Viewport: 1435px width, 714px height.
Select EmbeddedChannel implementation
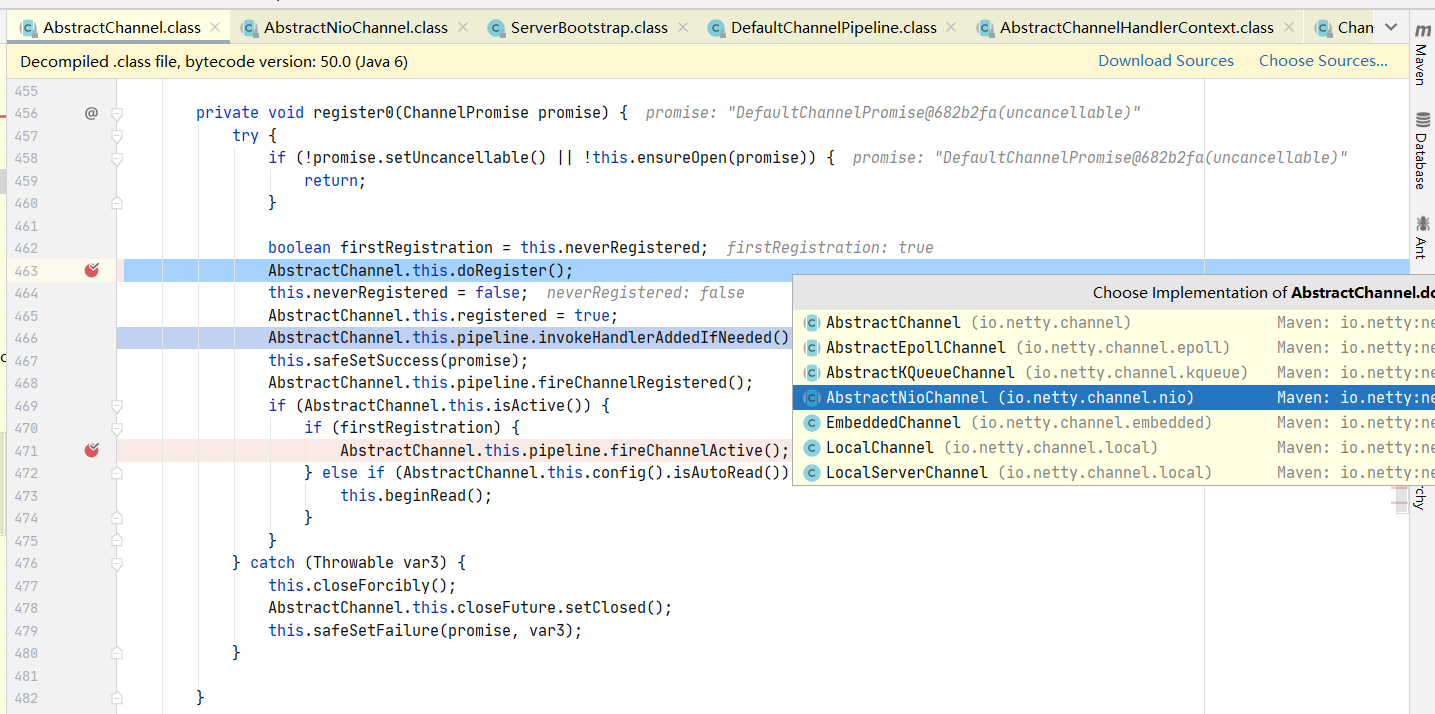(x=1114, y=423)
